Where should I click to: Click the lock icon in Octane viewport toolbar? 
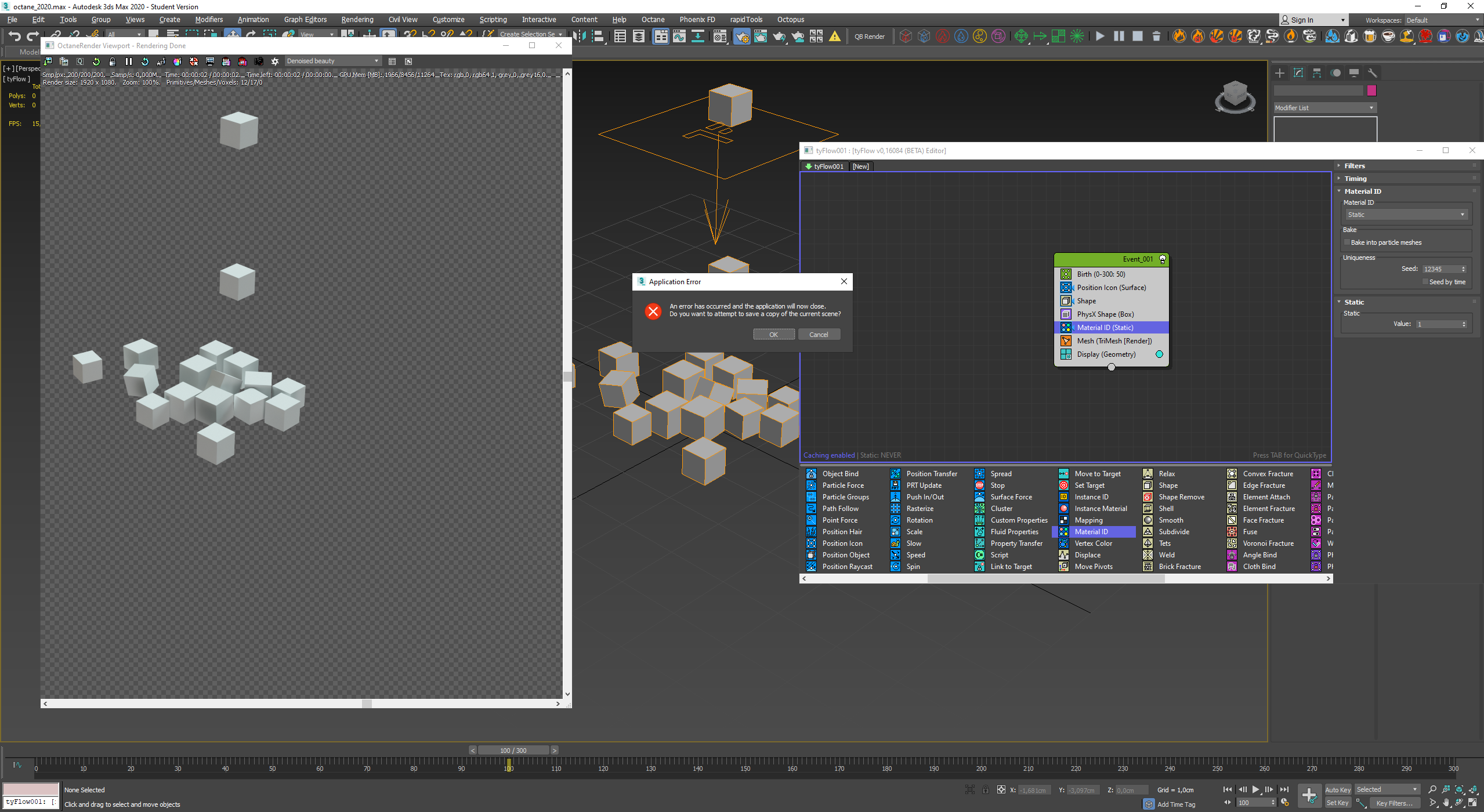113,61
